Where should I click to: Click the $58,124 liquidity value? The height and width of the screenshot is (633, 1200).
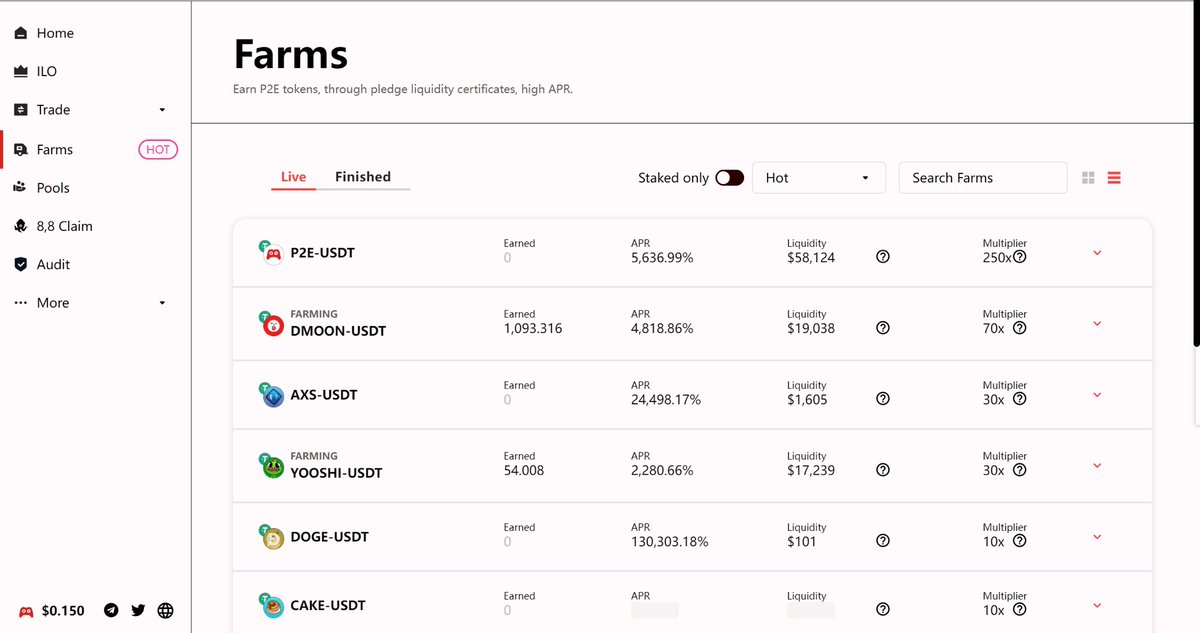811,257
